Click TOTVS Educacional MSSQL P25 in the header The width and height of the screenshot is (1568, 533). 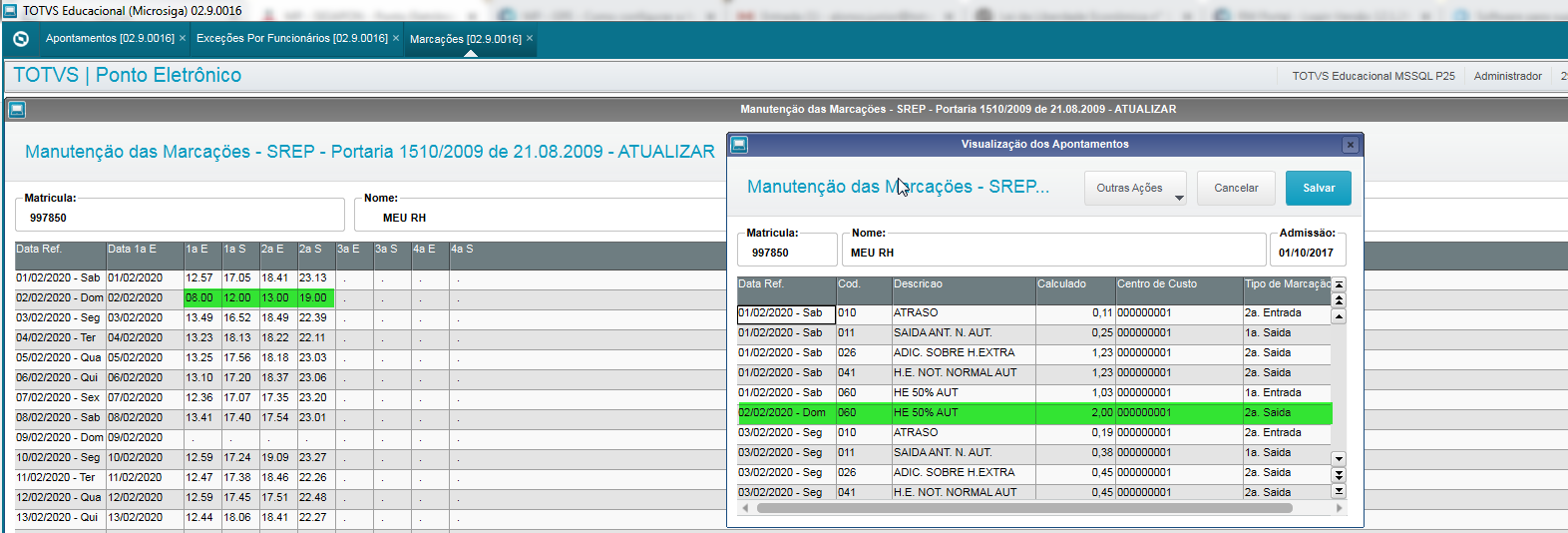coord(1373,76)
